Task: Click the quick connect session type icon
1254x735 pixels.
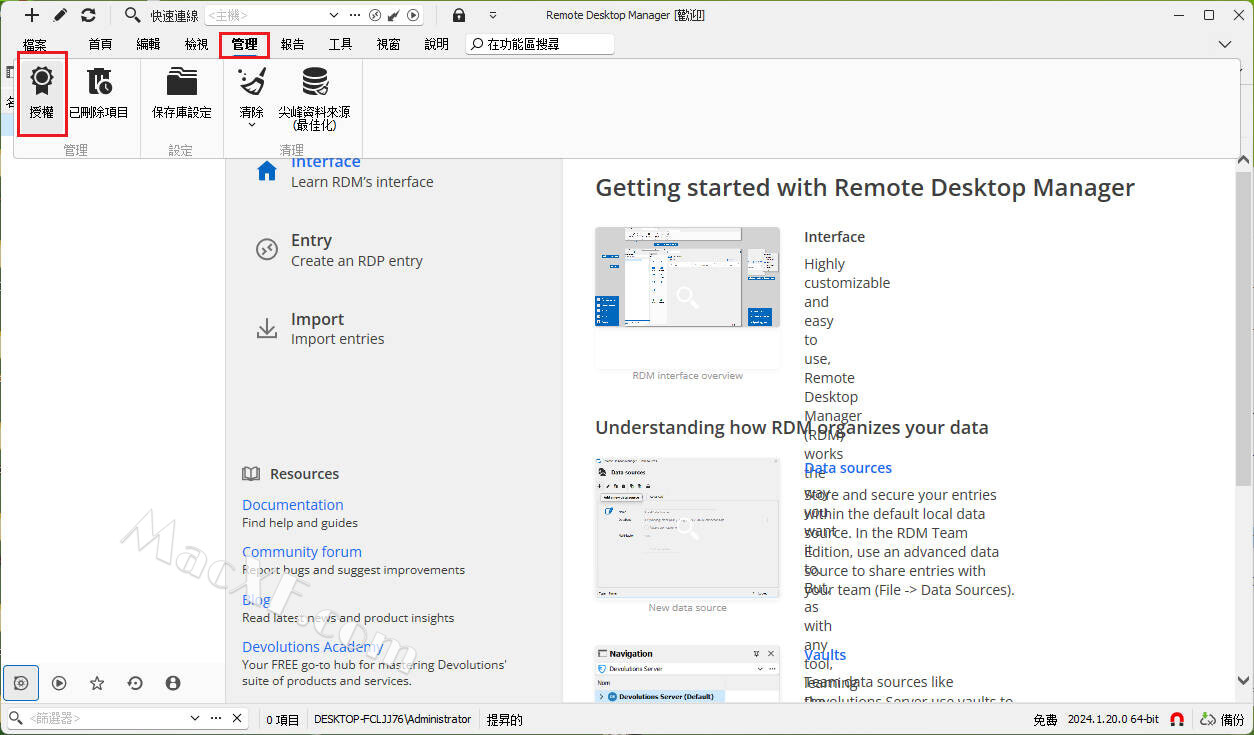Action: [x=375, y=15]
